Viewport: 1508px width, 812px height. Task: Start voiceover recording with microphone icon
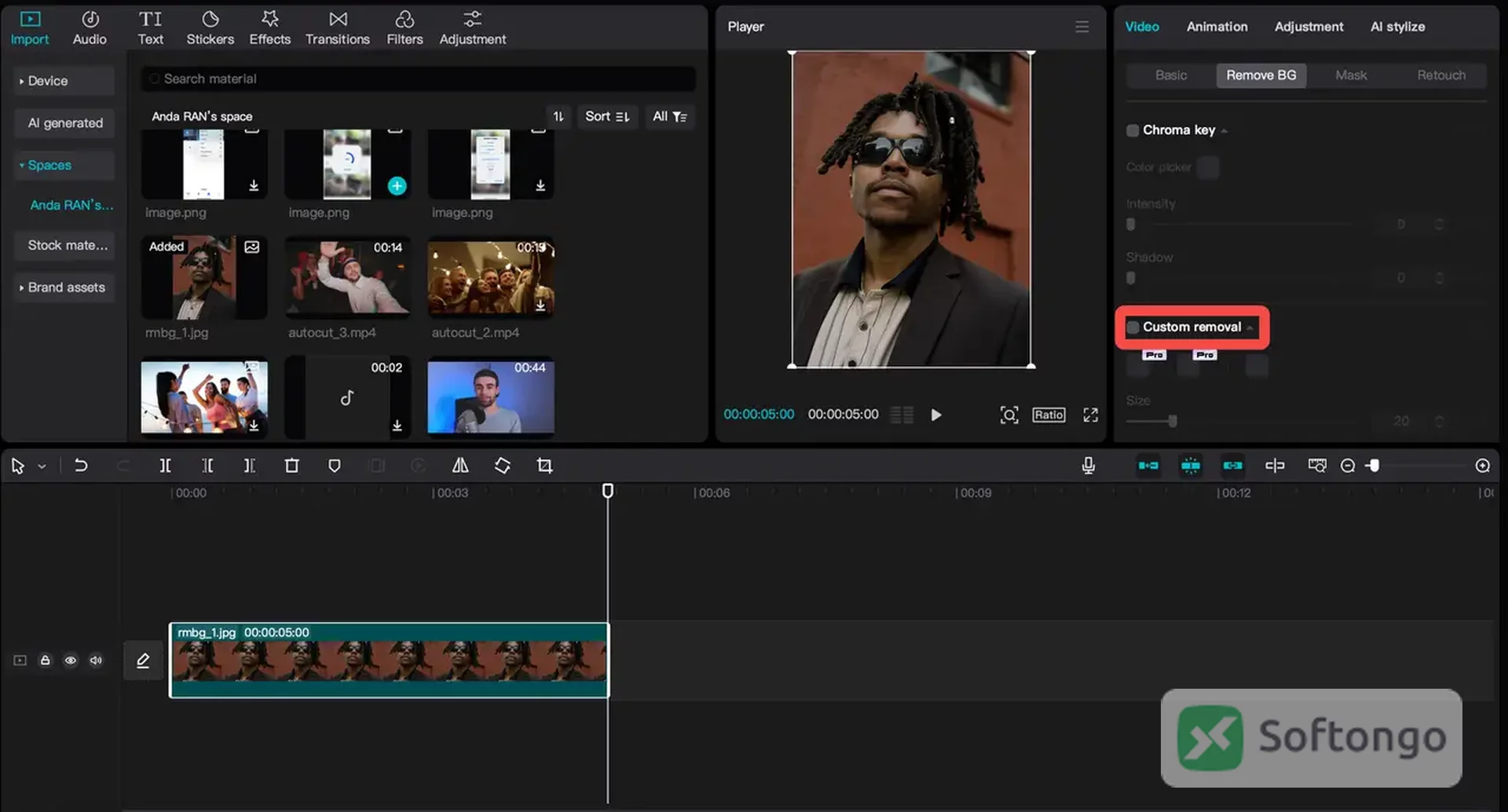(1088, 466)
